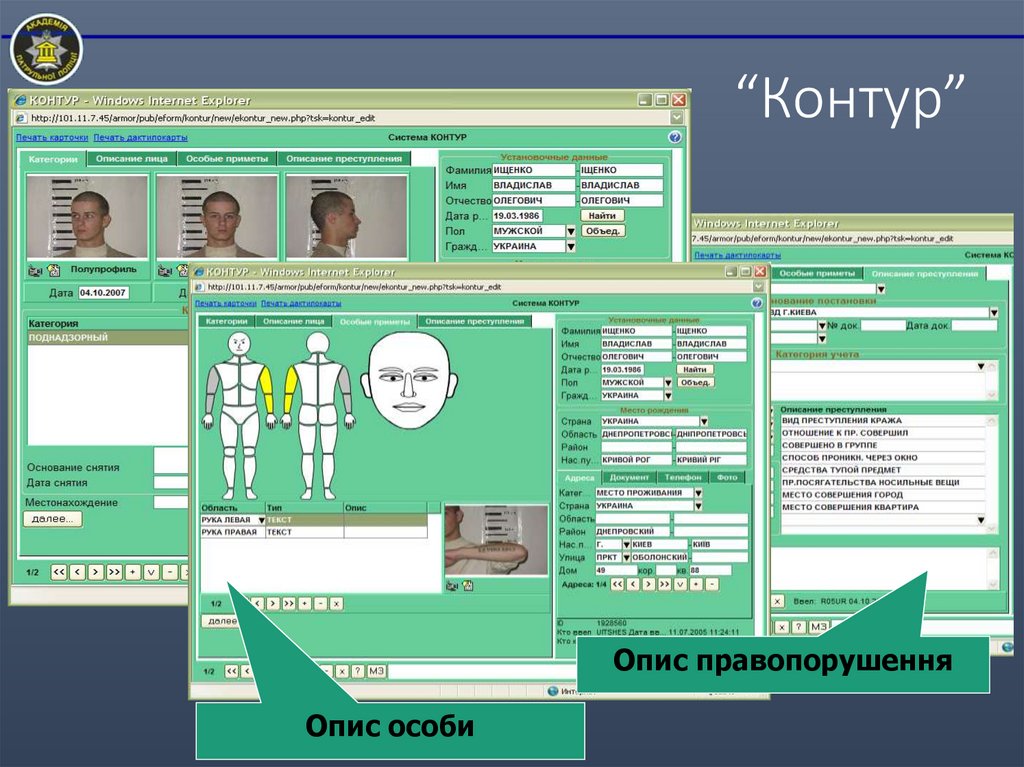This screenshot has height=767, width=1024.
Task: Remove address with - button
Action: pos(712,584)
